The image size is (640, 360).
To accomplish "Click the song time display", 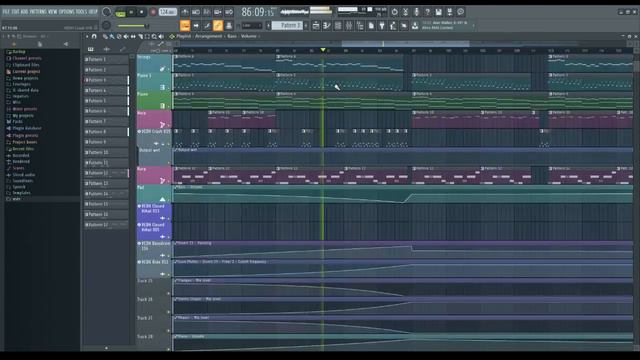I will 258,12.
